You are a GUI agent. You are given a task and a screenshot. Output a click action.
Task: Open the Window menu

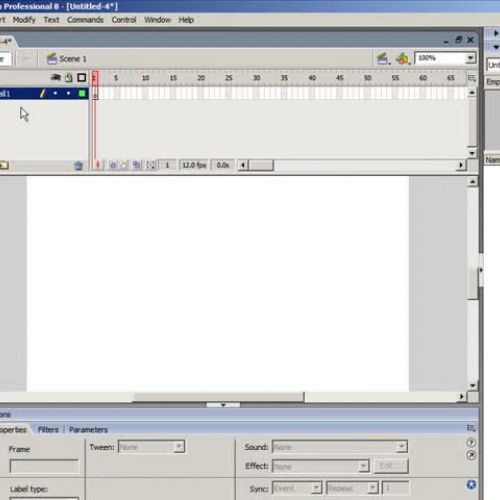pyautogui.click(x=157, y=20)
